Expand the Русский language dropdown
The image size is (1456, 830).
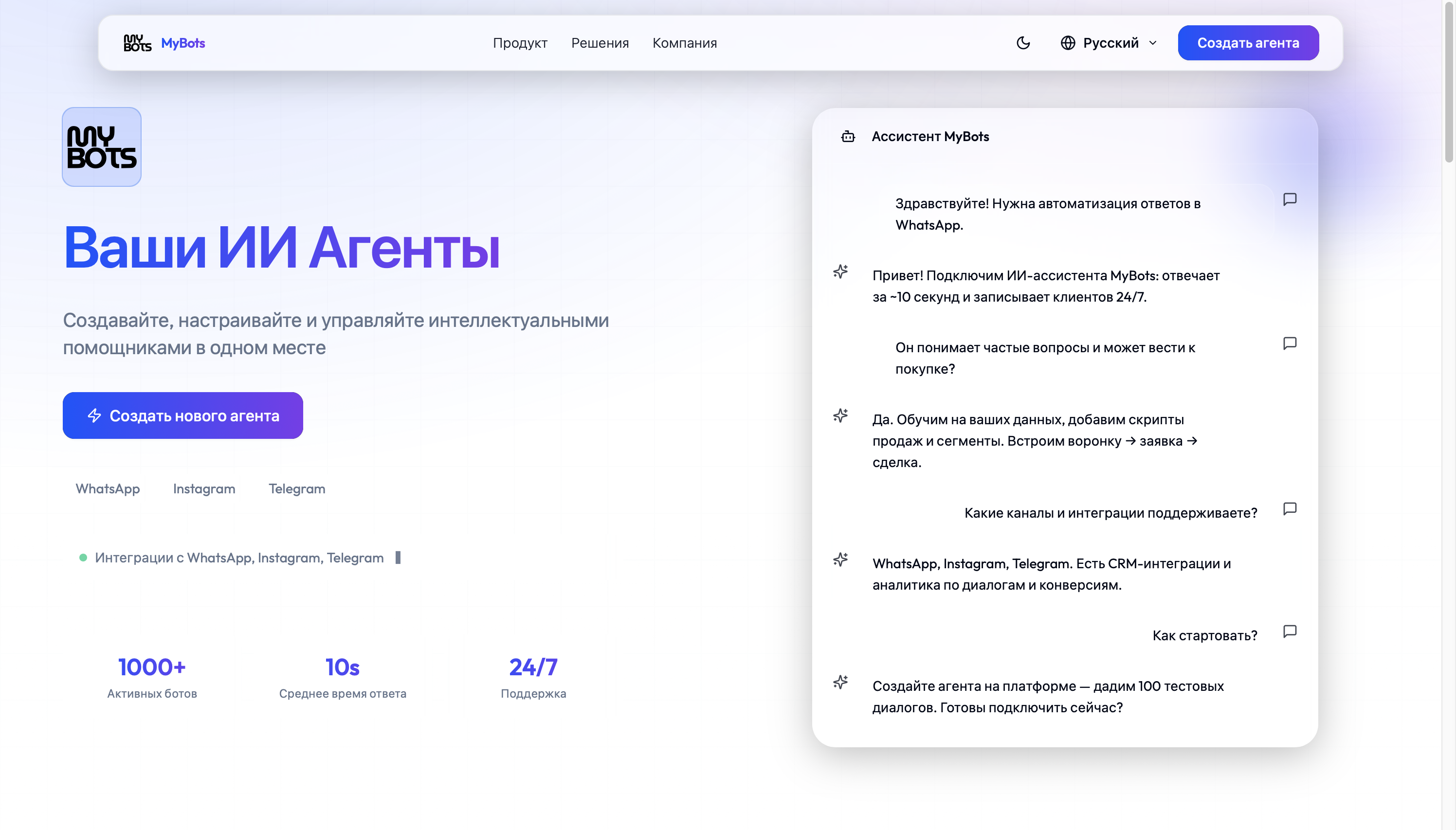(1110, 42)
